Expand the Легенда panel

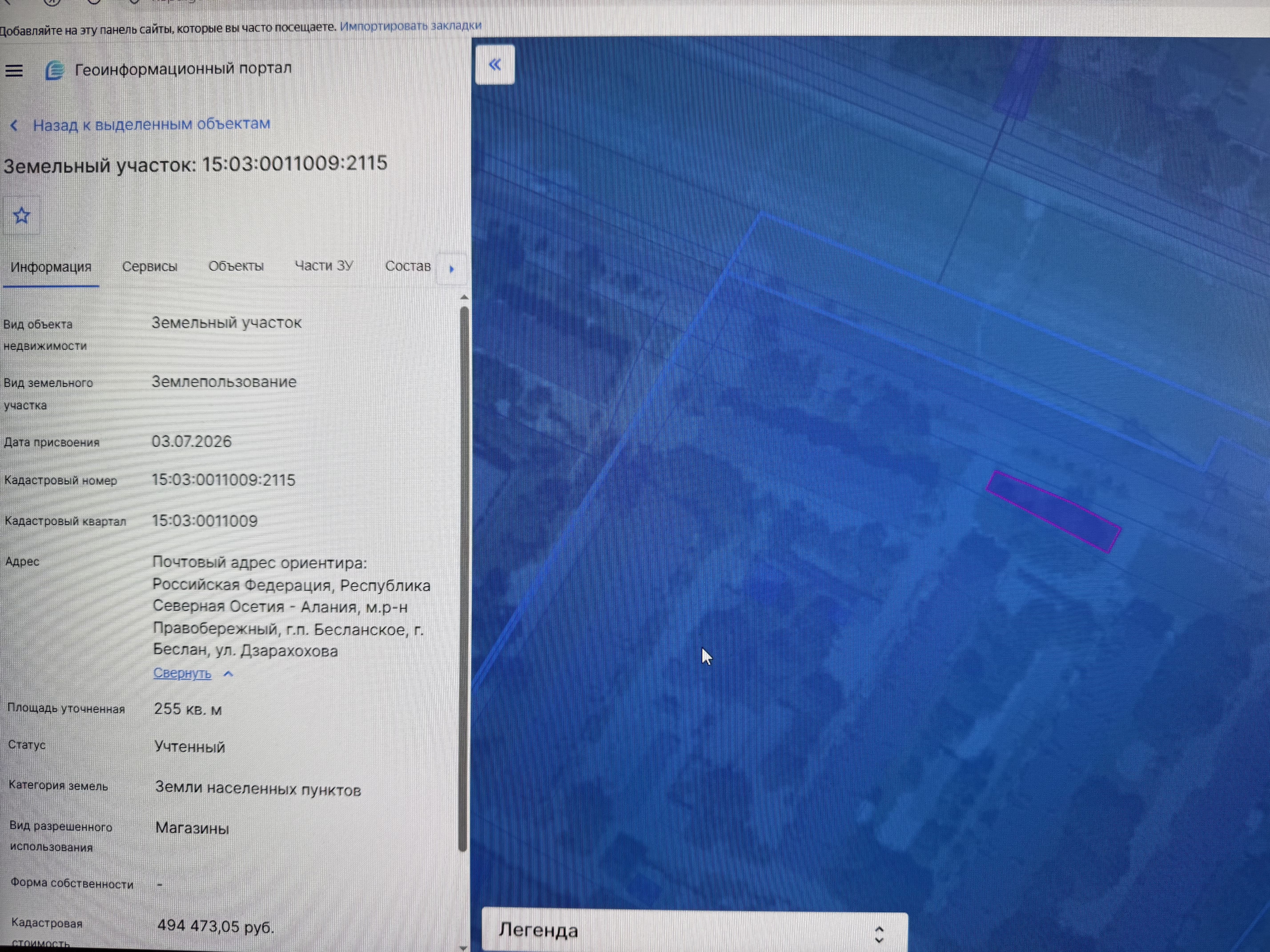(x=695, y=930)
